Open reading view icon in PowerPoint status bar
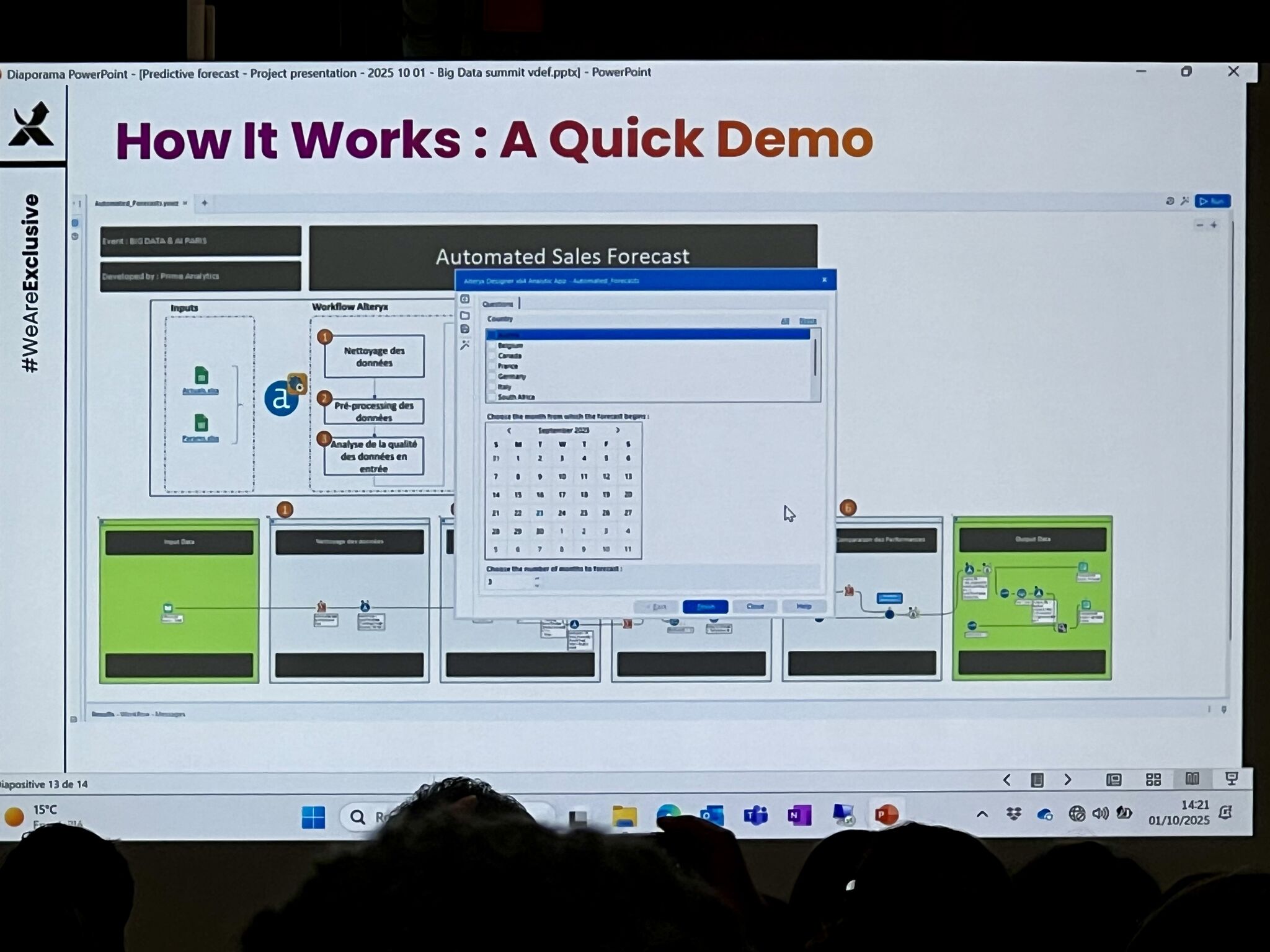The height and width of the screenshot is (952, 1270). 1192,779
